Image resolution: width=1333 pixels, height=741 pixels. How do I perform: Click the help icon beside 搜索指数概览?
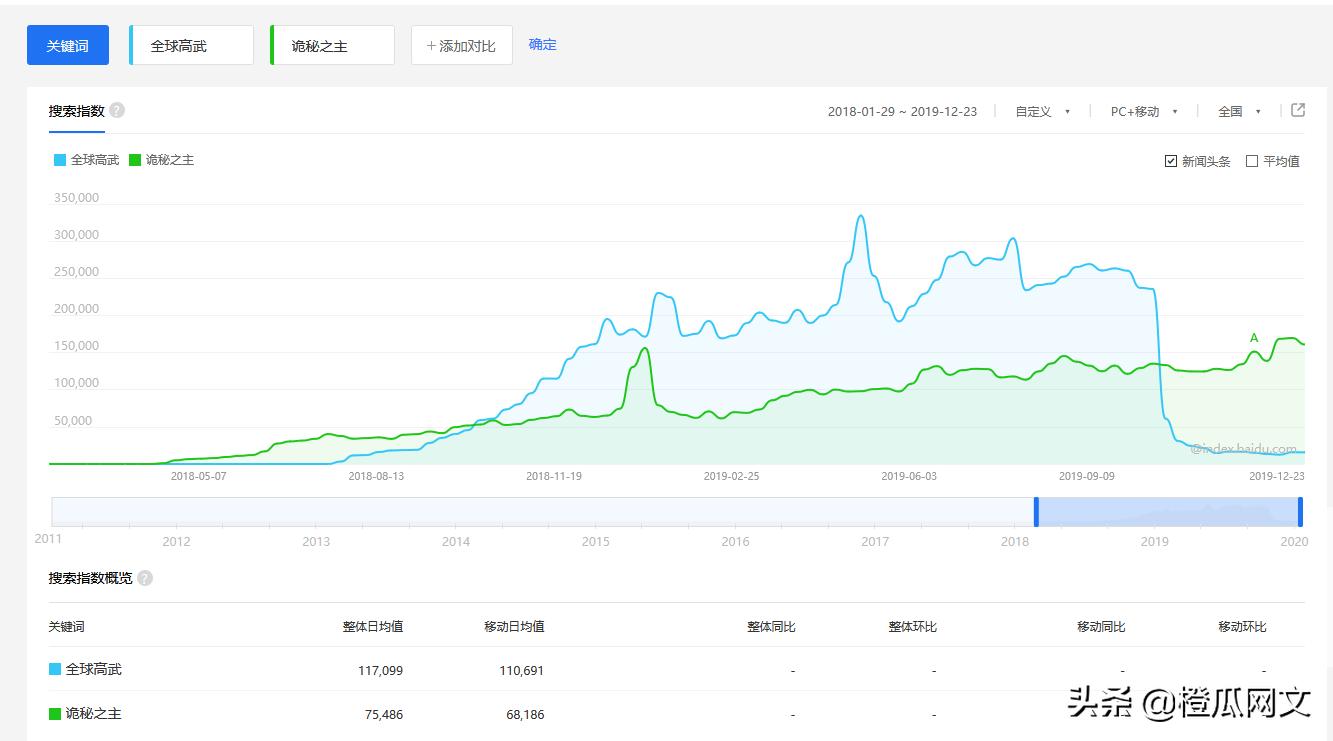143,578
